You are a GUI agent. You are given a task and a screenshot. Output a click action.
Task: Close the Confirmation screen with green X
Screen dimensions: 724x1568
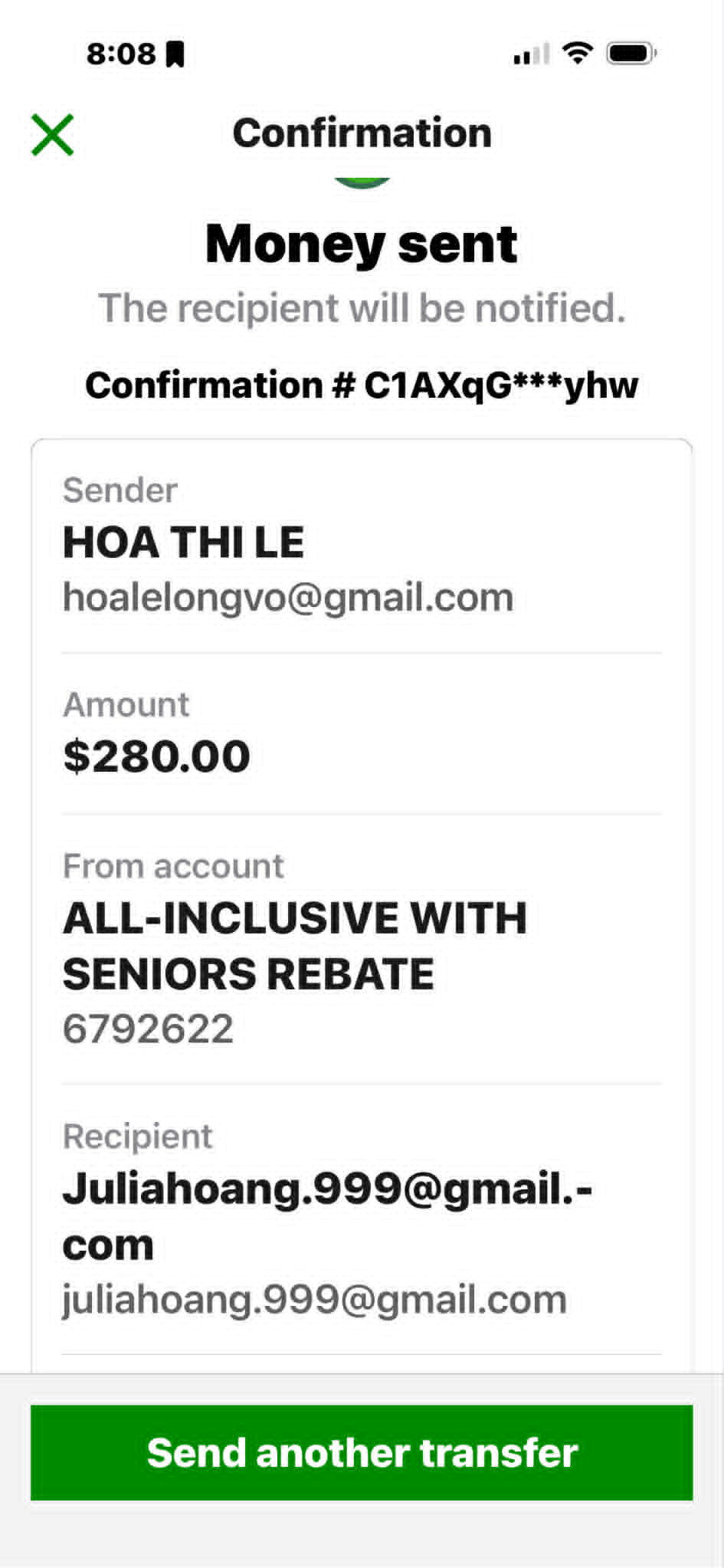click(52, 135)
